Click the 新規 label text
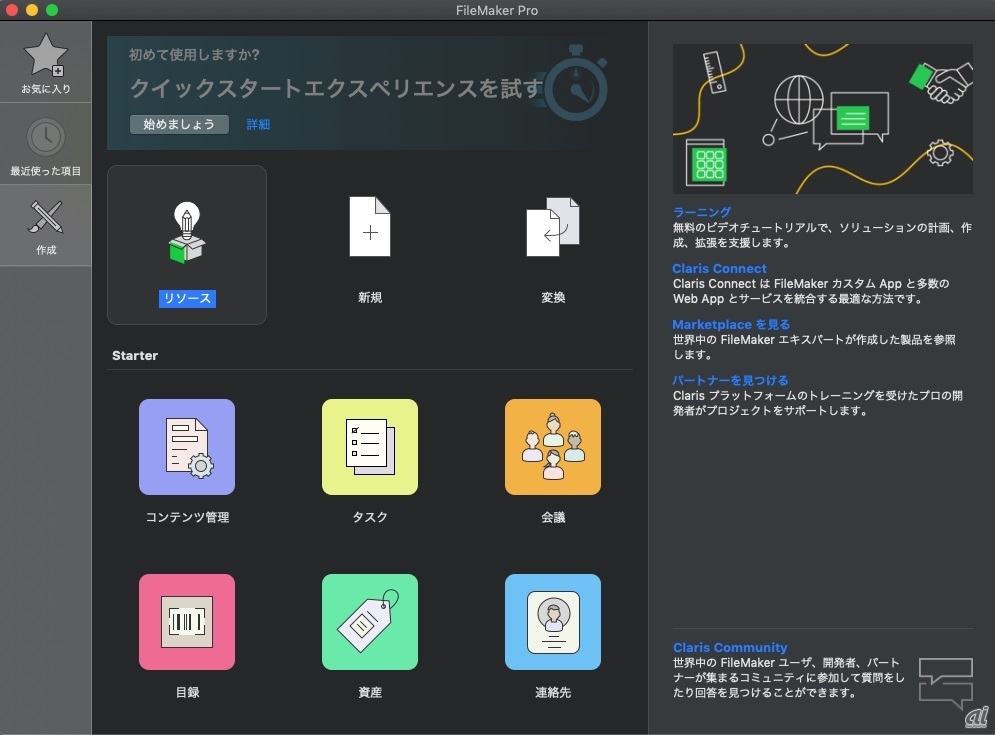This screenshot has height=735, width=995. pyautogui.click(x=370, y=297)
